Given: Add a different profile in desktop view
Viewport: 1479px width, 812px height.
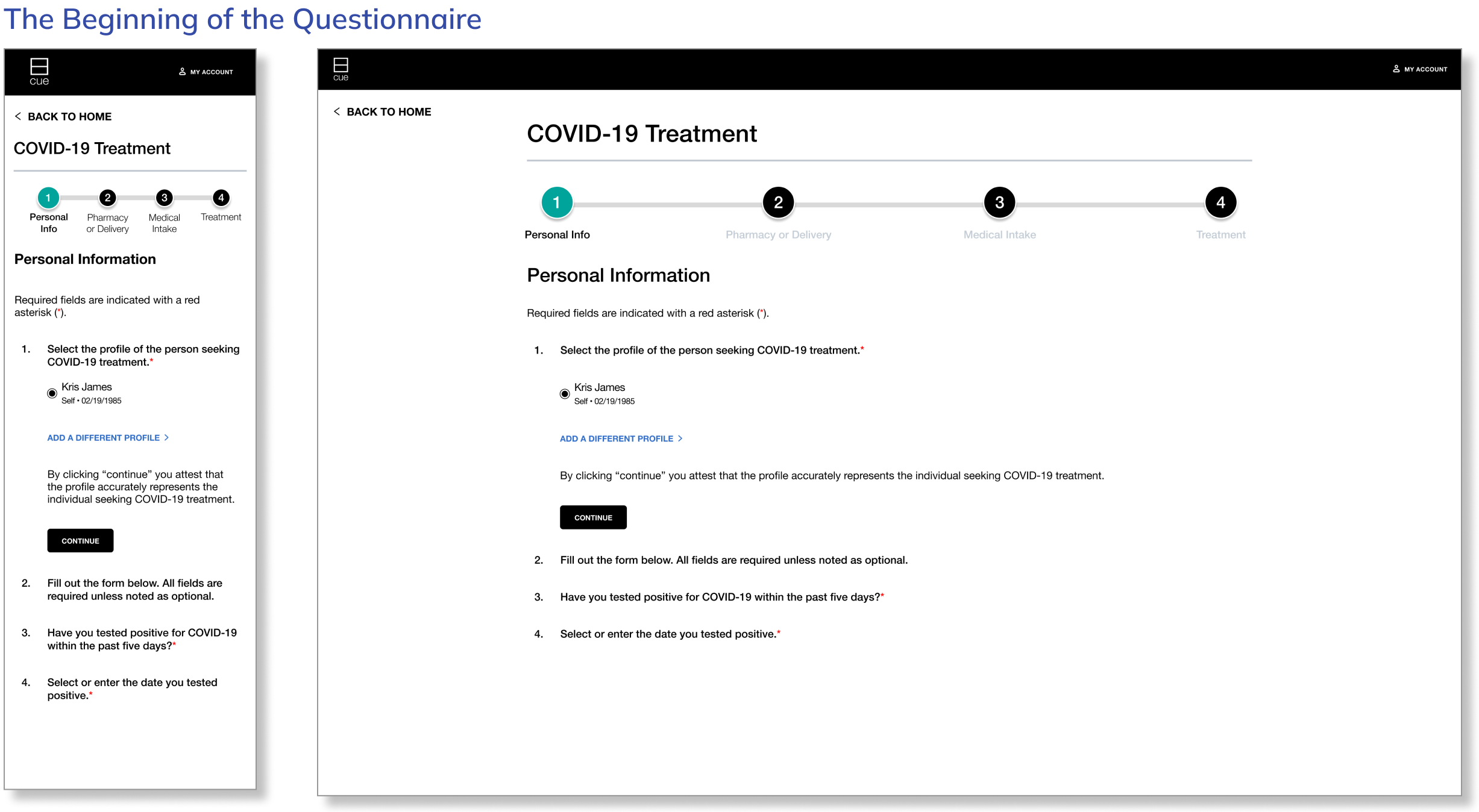Looking at the screenshot, I should click(x=621, y=439).
